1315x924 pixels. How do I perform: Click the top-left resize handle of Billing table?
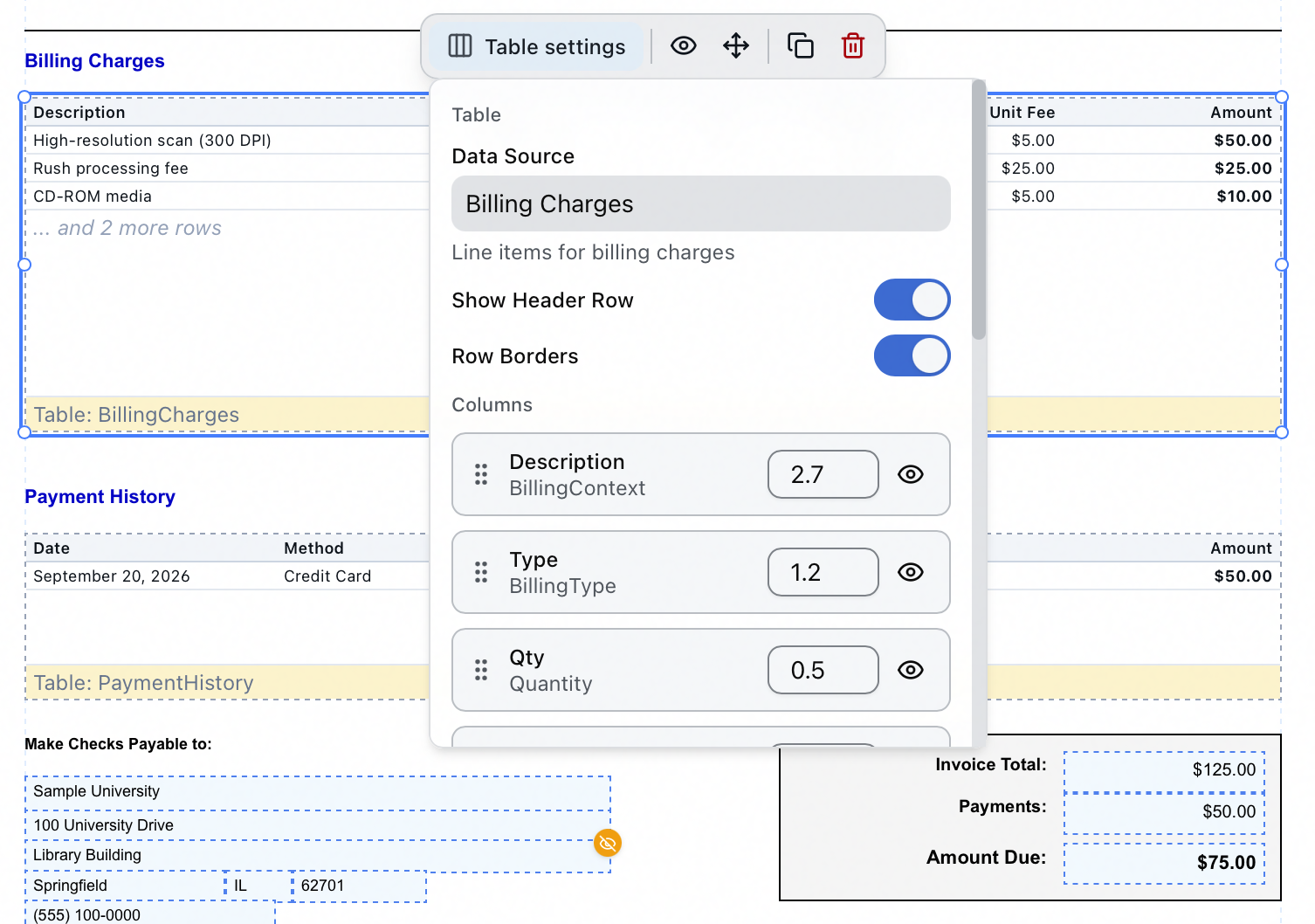24,97
